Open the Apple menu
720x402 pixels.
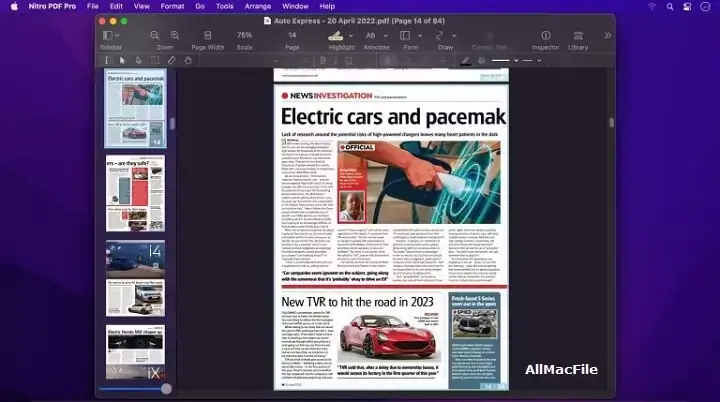tap(14, 6)
